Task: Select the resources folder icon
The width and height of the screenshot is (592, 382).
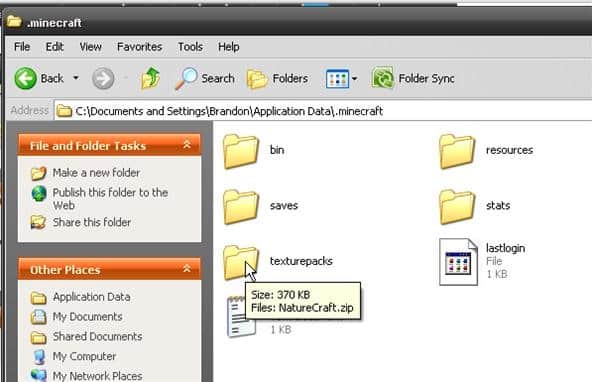Action: [x=457, y=151]
